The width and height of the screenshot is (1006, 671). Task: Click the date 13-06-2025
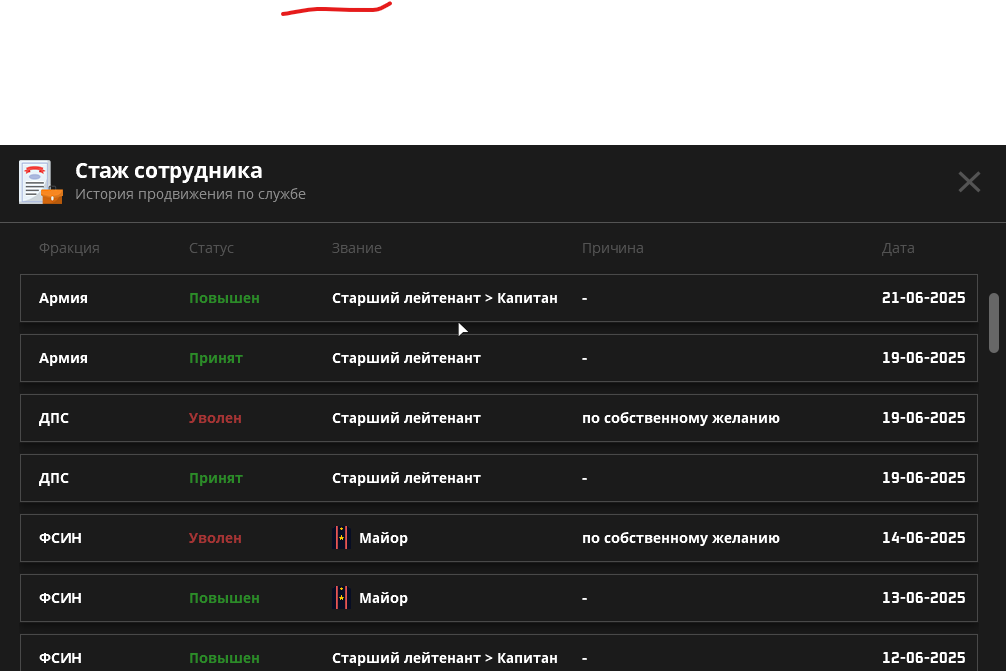[923, 597]
